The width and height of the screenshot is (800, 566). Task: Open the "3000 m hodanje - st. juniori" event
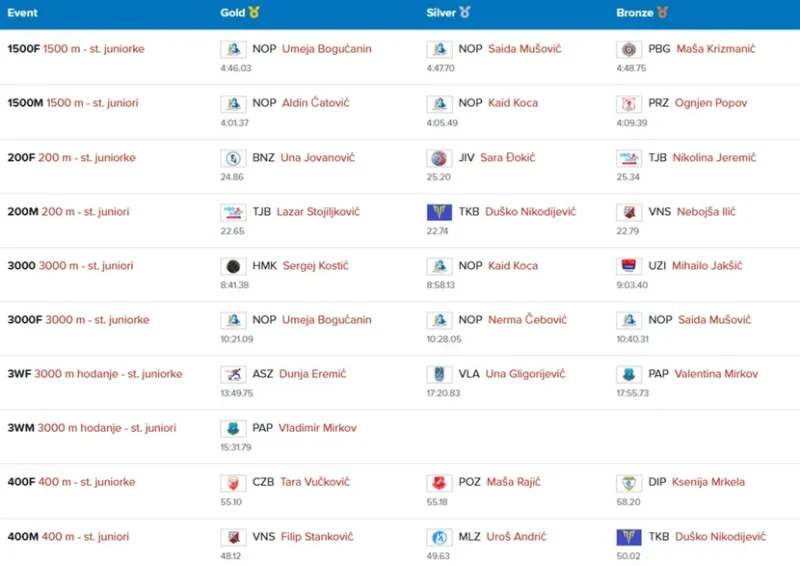[x=107, y=428]
